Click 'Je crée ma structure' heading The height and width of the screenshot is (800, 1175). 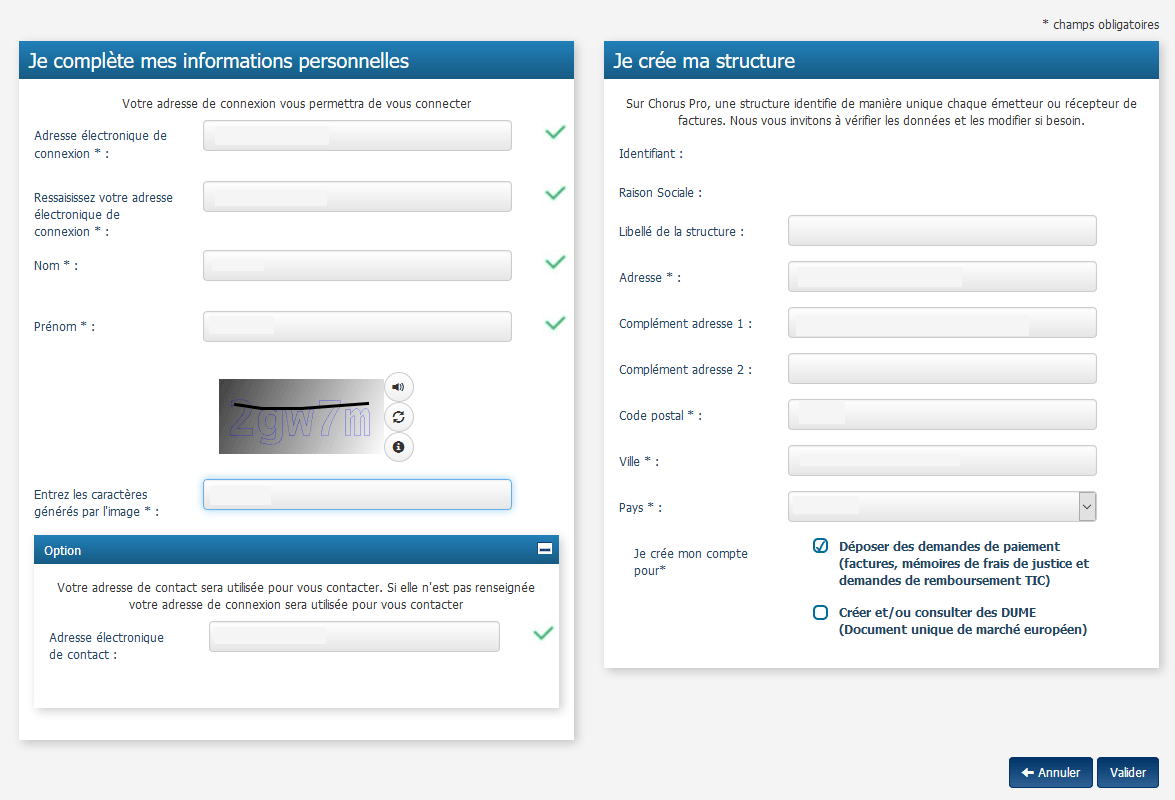(704, 61)
